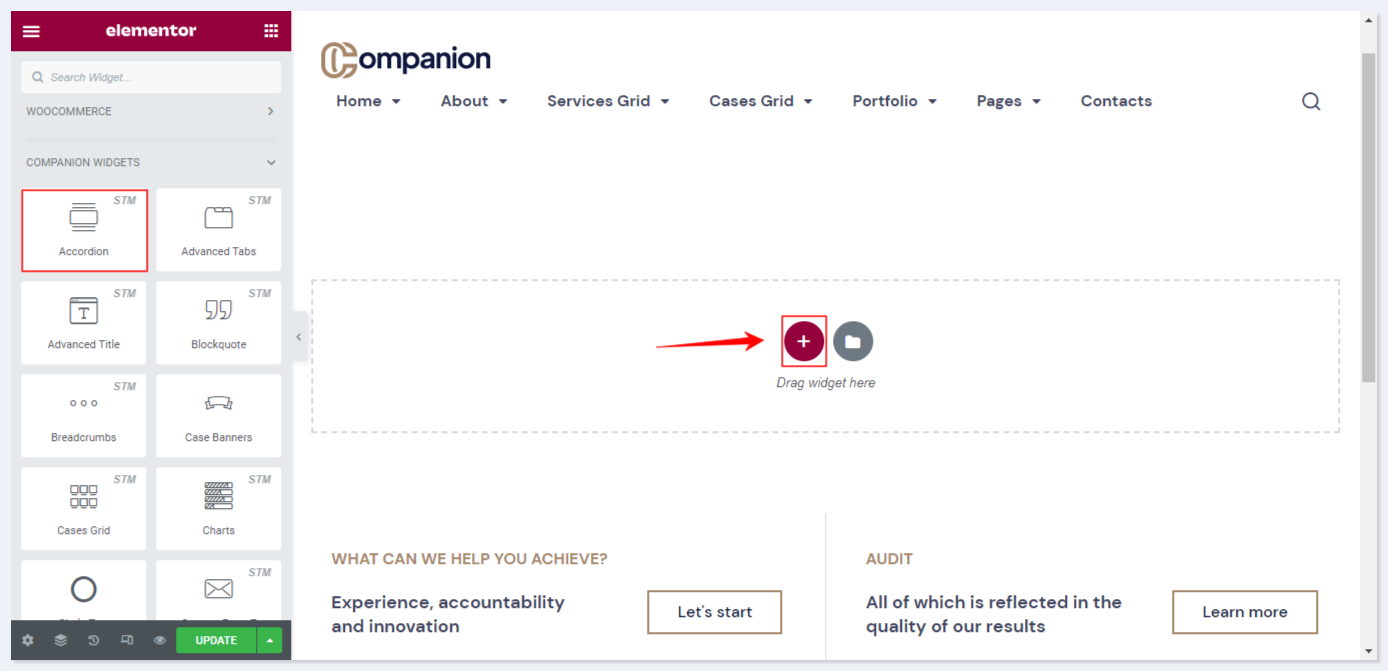
Task: Select the Accordion widget
Action: pyautogui.click(x=84, y=230)
